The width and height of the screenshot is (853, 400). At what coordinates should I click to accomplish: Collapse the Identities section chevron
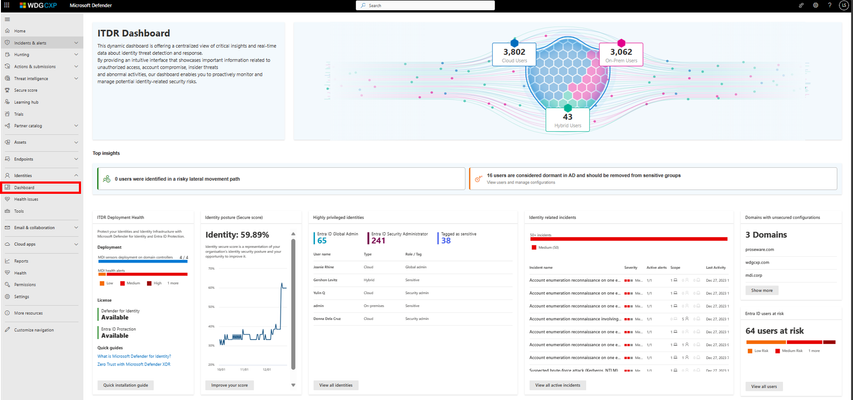[x=76, y=175]
